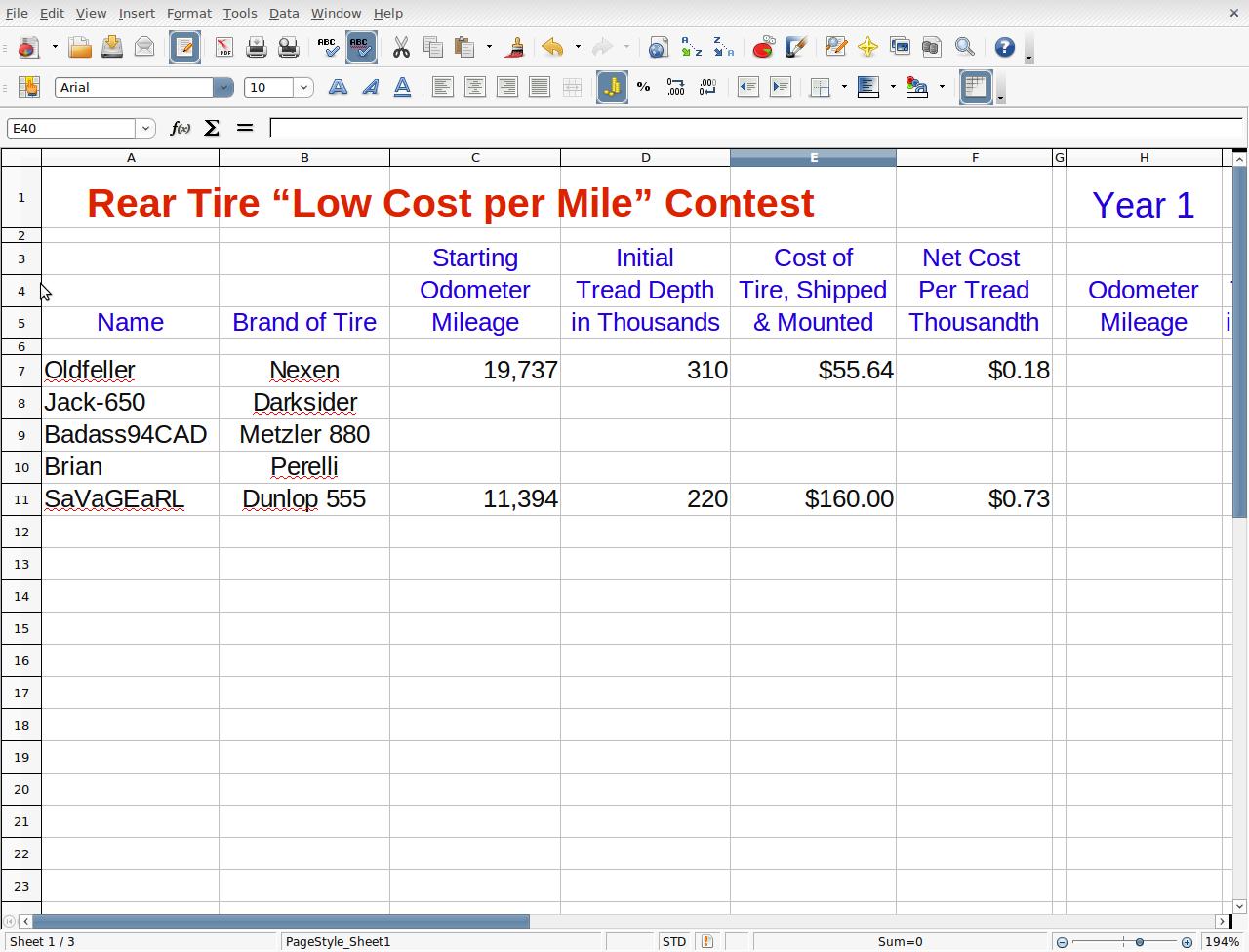This screenshot has height=952, width=1249.
Task: Click the zoom slider handle
Action: click(x=1139, y=942)
